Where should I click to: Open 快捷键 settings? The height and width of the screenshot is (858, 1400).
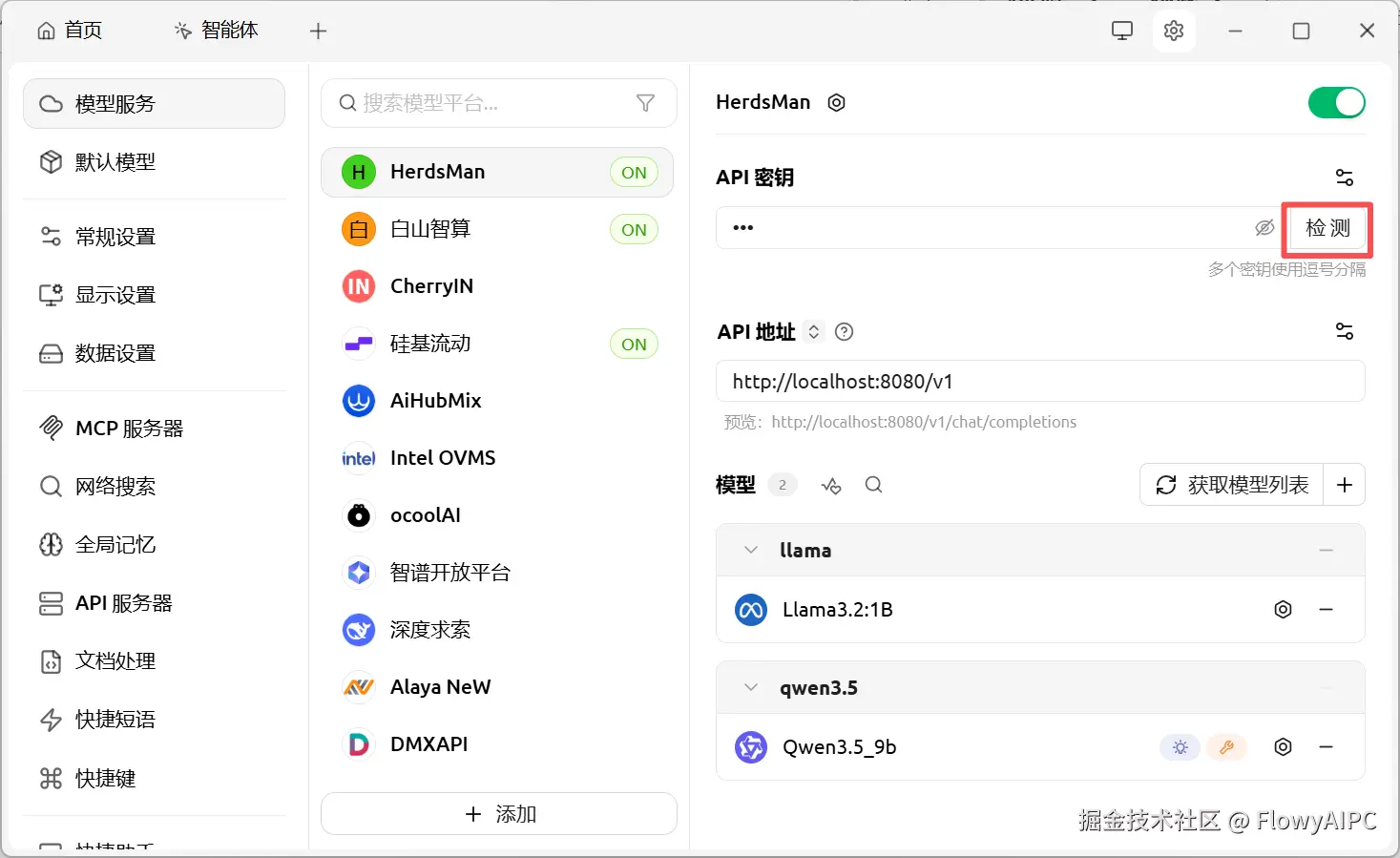coord(154,779)
